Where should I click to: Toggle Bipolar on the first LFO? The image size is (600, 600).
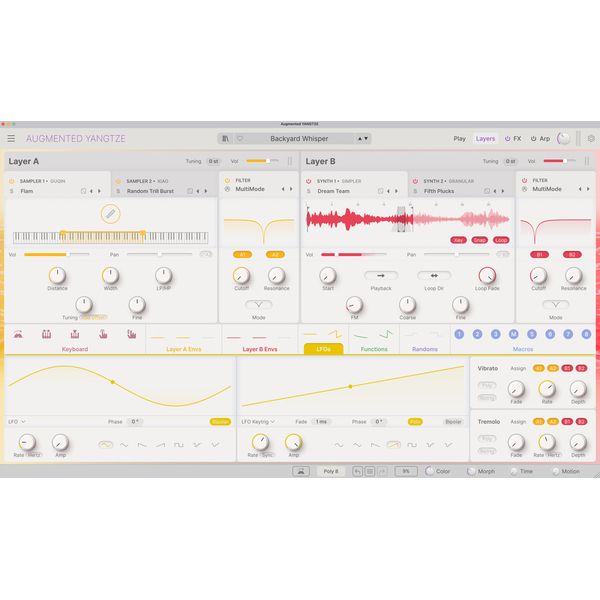tap(220, 422)
